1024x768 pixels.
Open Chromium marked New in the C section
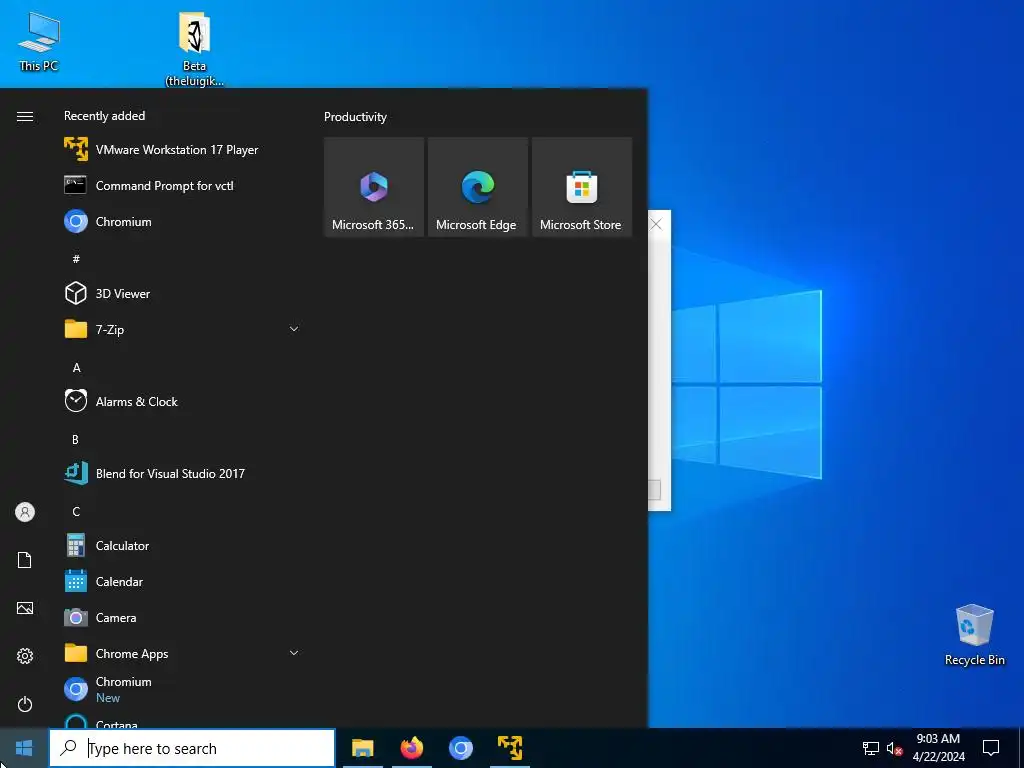pos(182,689)
